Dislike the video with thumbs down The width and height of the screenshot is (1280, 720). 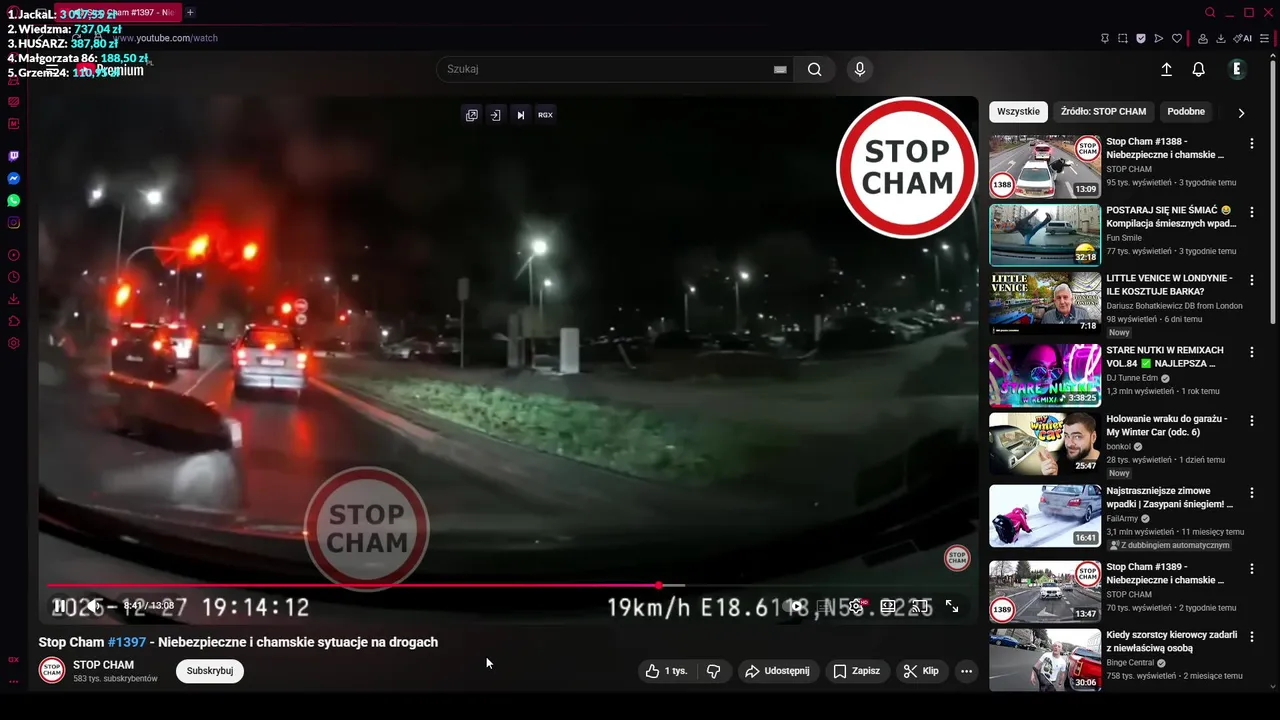(x=714, y=671)
